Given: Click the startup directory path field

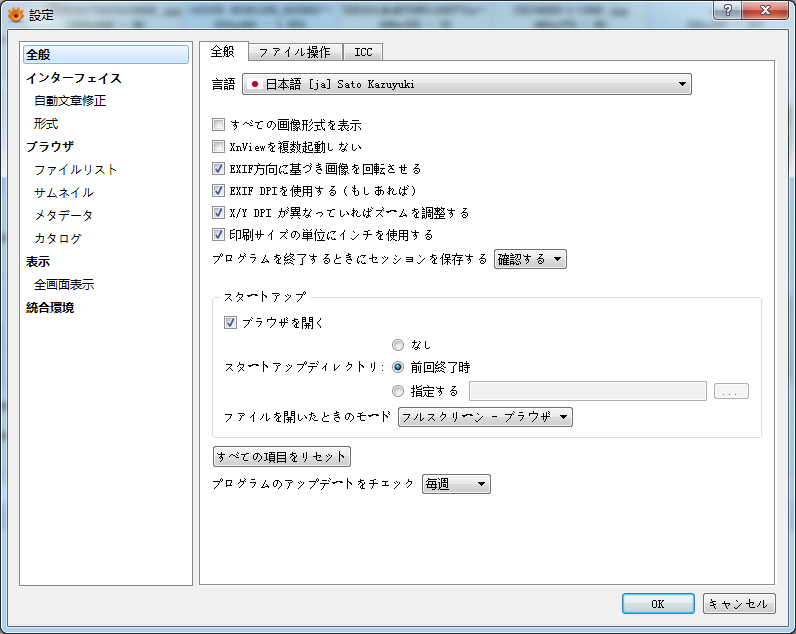Looking at the screenshot, I should pos(588,391).
